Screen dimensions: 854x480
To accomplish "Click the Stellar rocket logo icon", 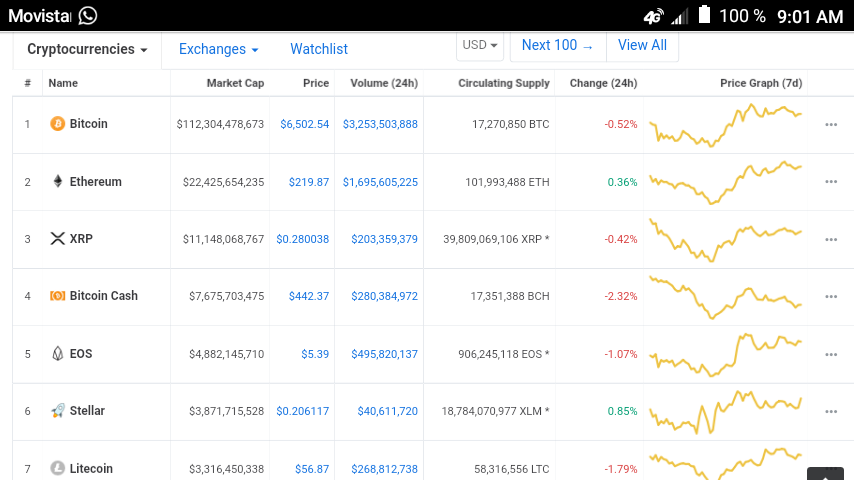I will [x=58, y=411].
